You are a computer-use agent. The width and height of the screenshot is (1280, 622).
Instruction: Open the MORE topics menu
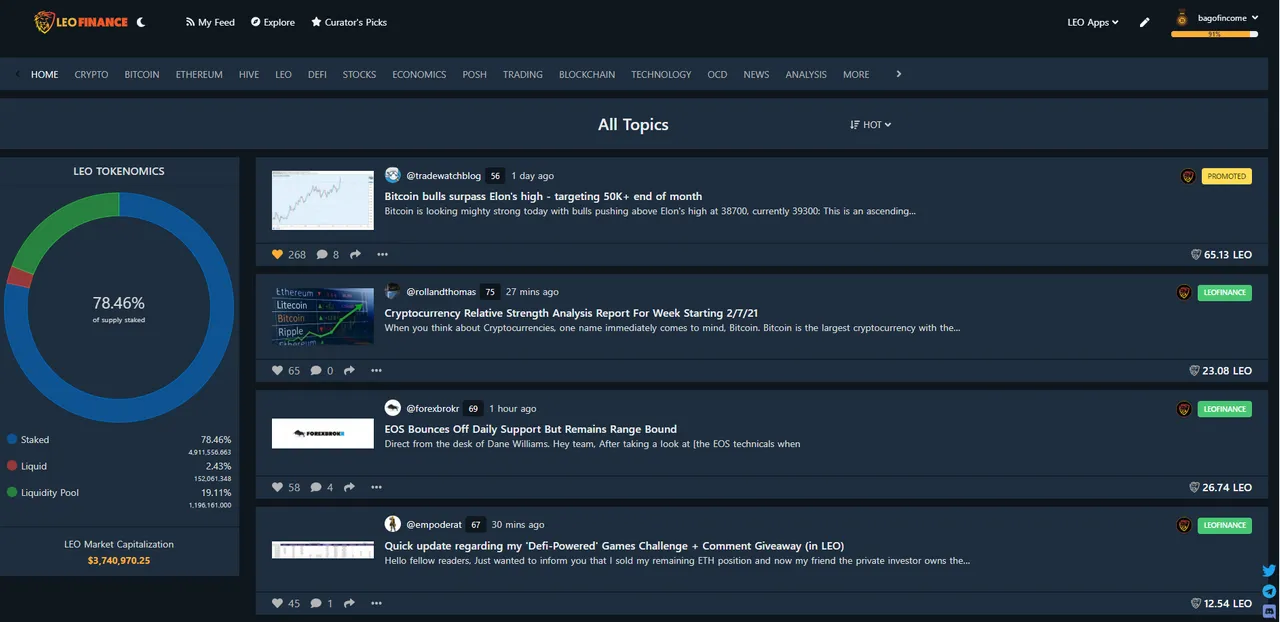tap(856, 74)
